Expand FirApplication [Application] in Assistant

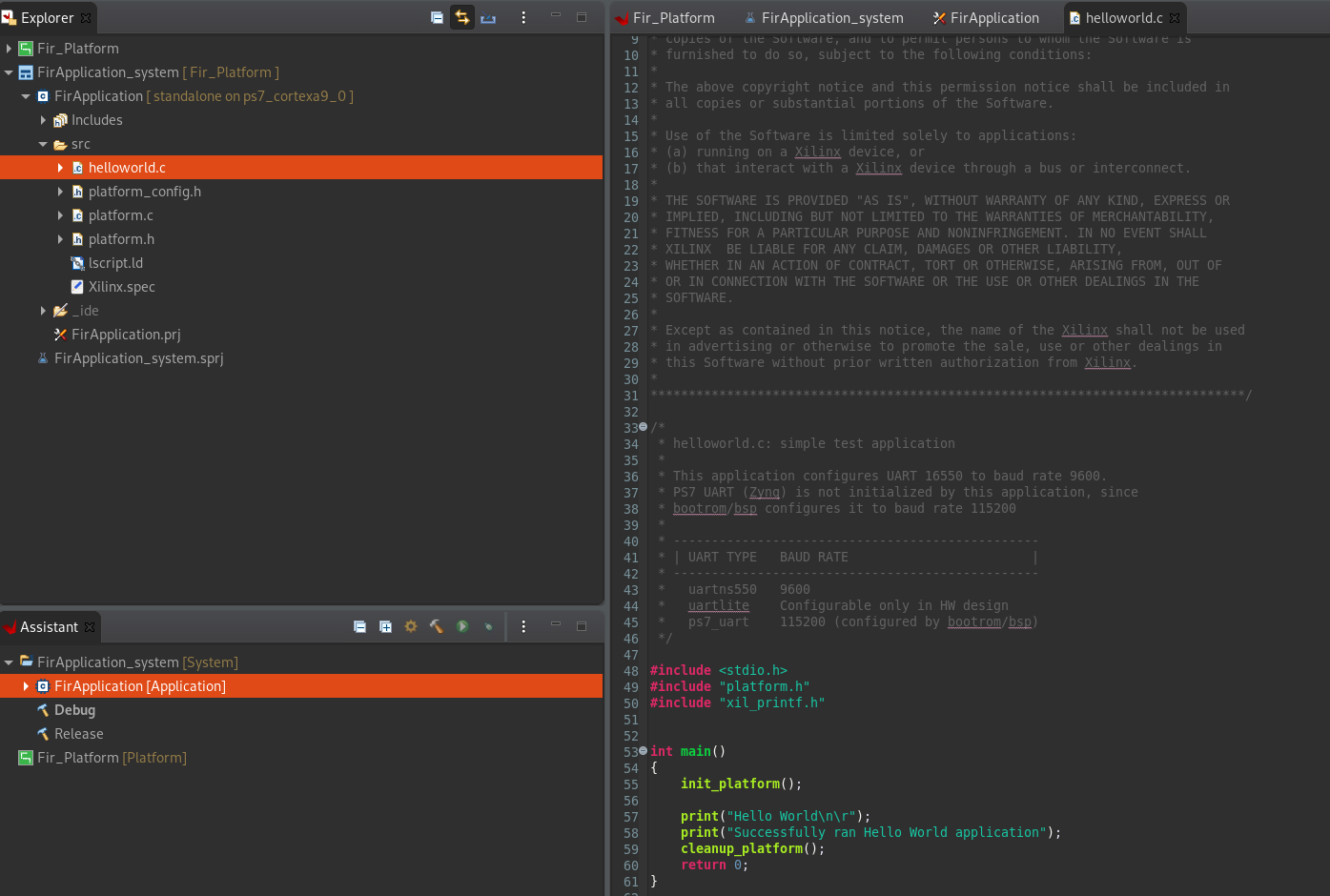(x=26, y=686)
